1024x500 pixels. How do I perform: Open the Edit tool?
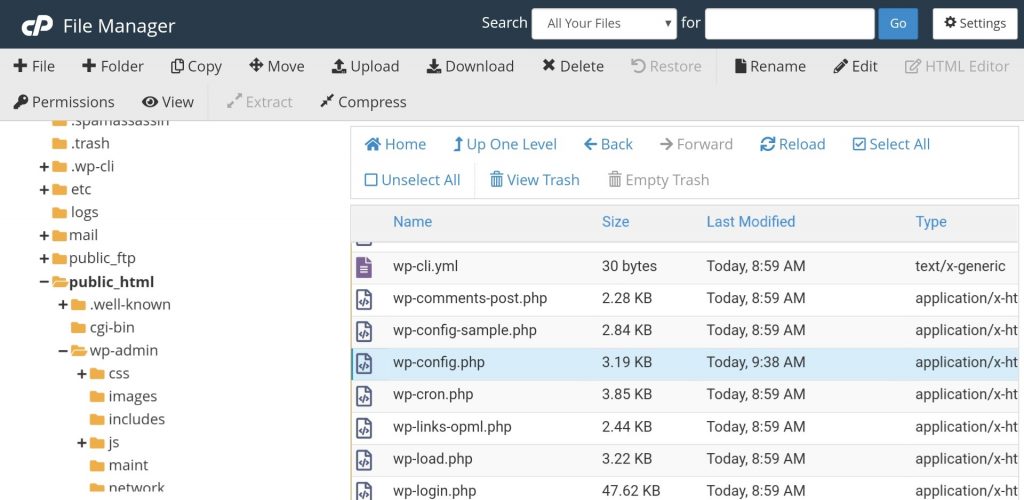pyautogui.click(x=856, y=66)
